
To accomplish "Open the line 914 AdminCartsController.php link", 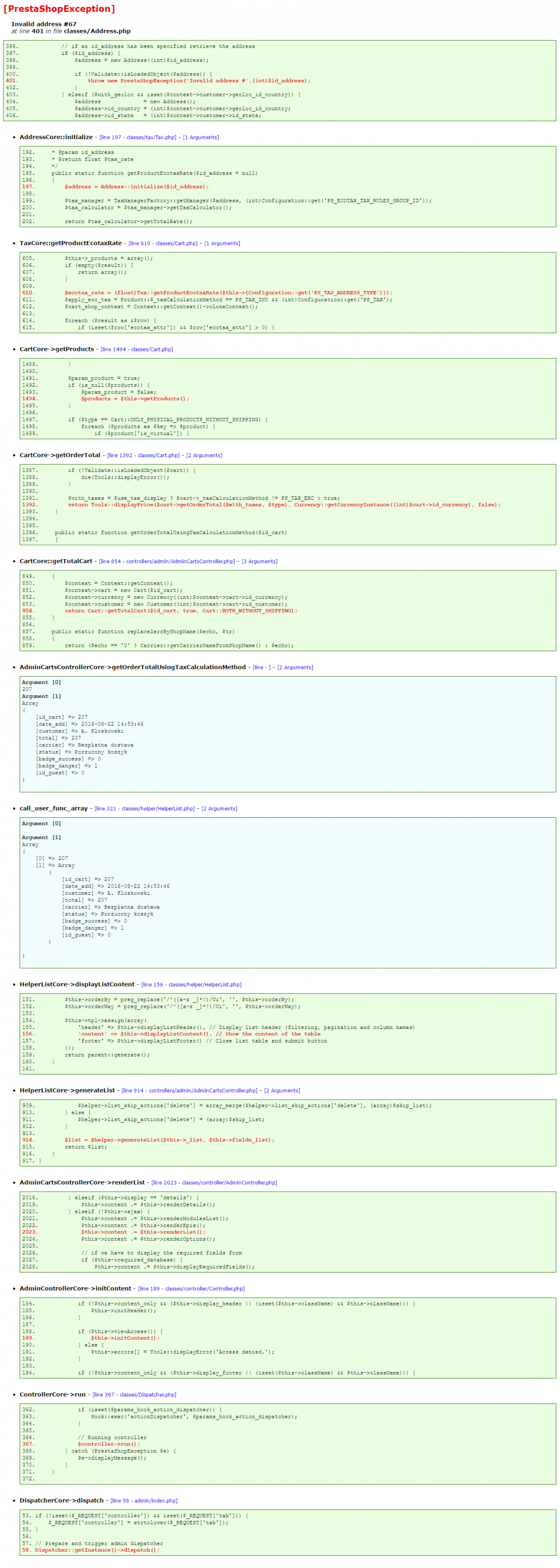I will coord(189,1090).
